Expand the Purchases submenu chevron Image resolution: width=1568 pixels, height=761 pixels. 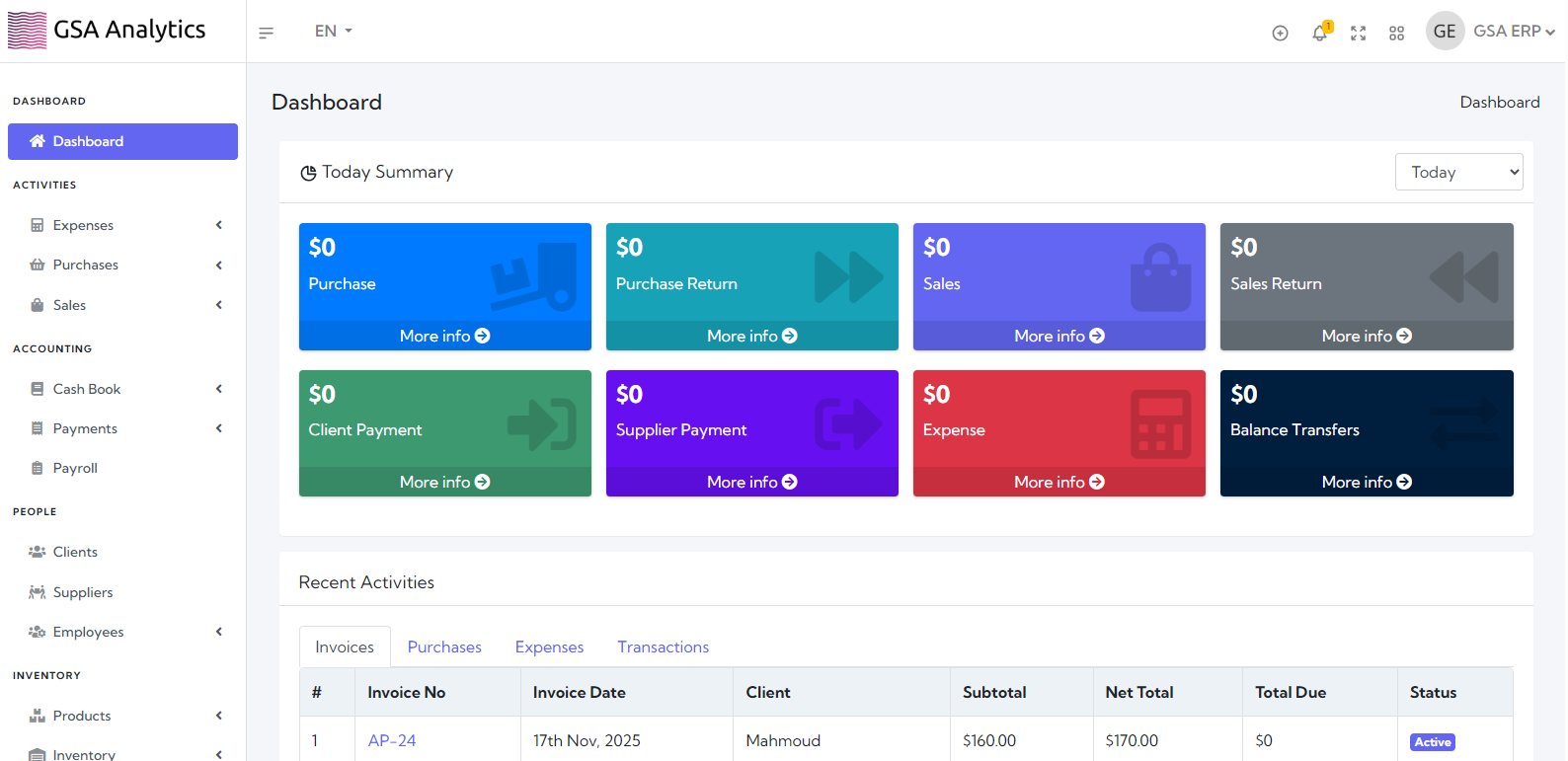pos(219,265)
